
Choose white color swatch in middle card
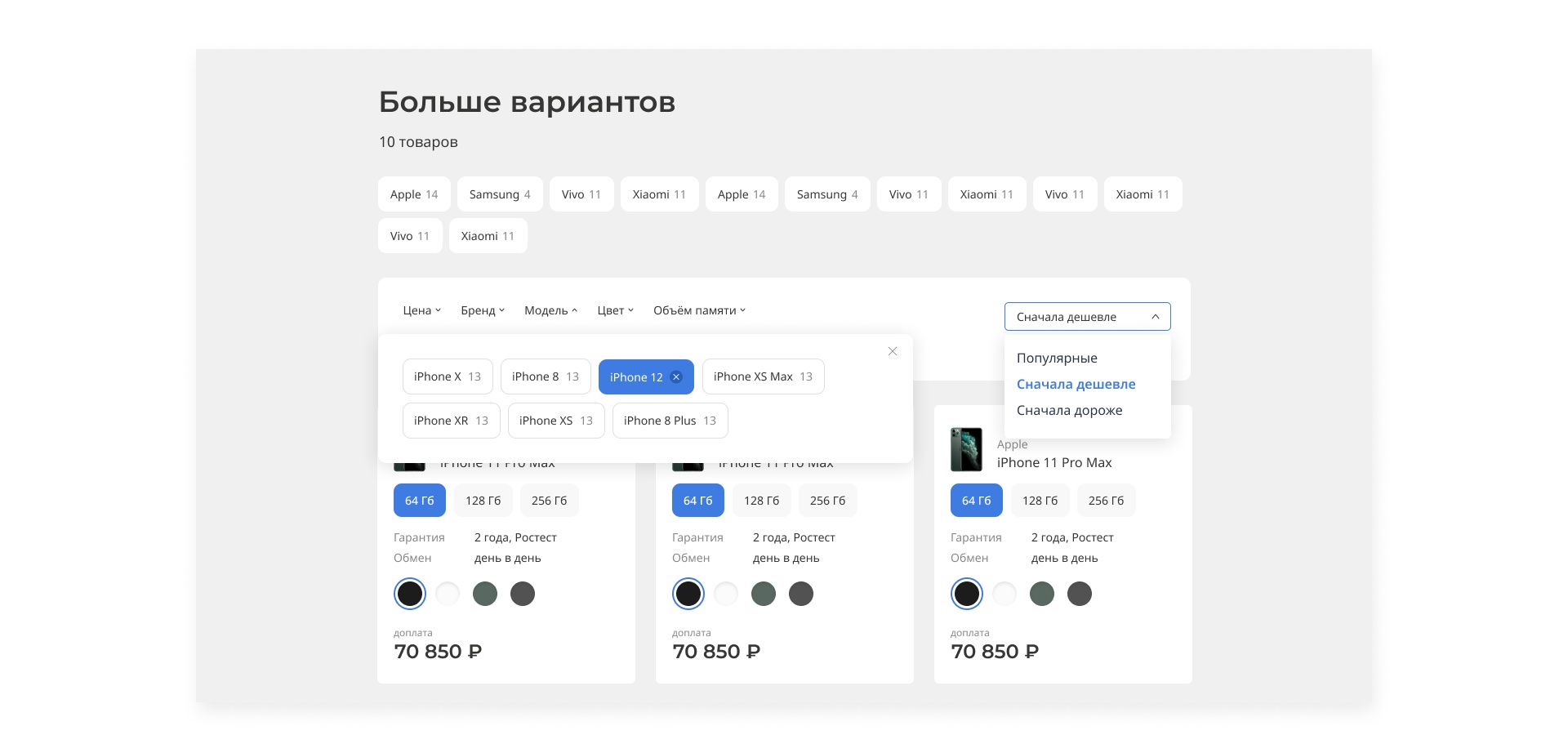(x=726, y=594)
